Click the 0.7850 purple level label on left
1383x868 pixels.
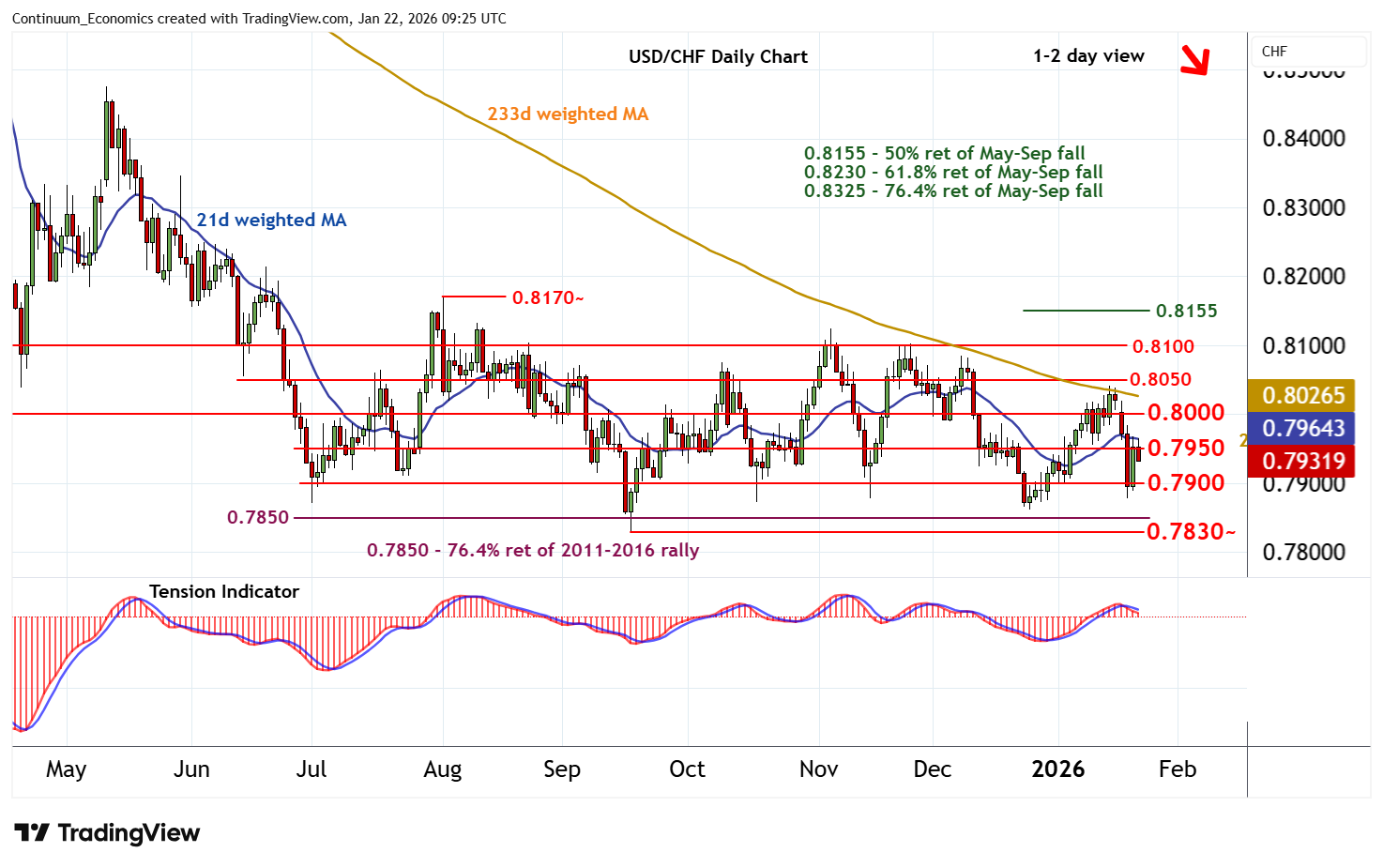click(258, 517)
